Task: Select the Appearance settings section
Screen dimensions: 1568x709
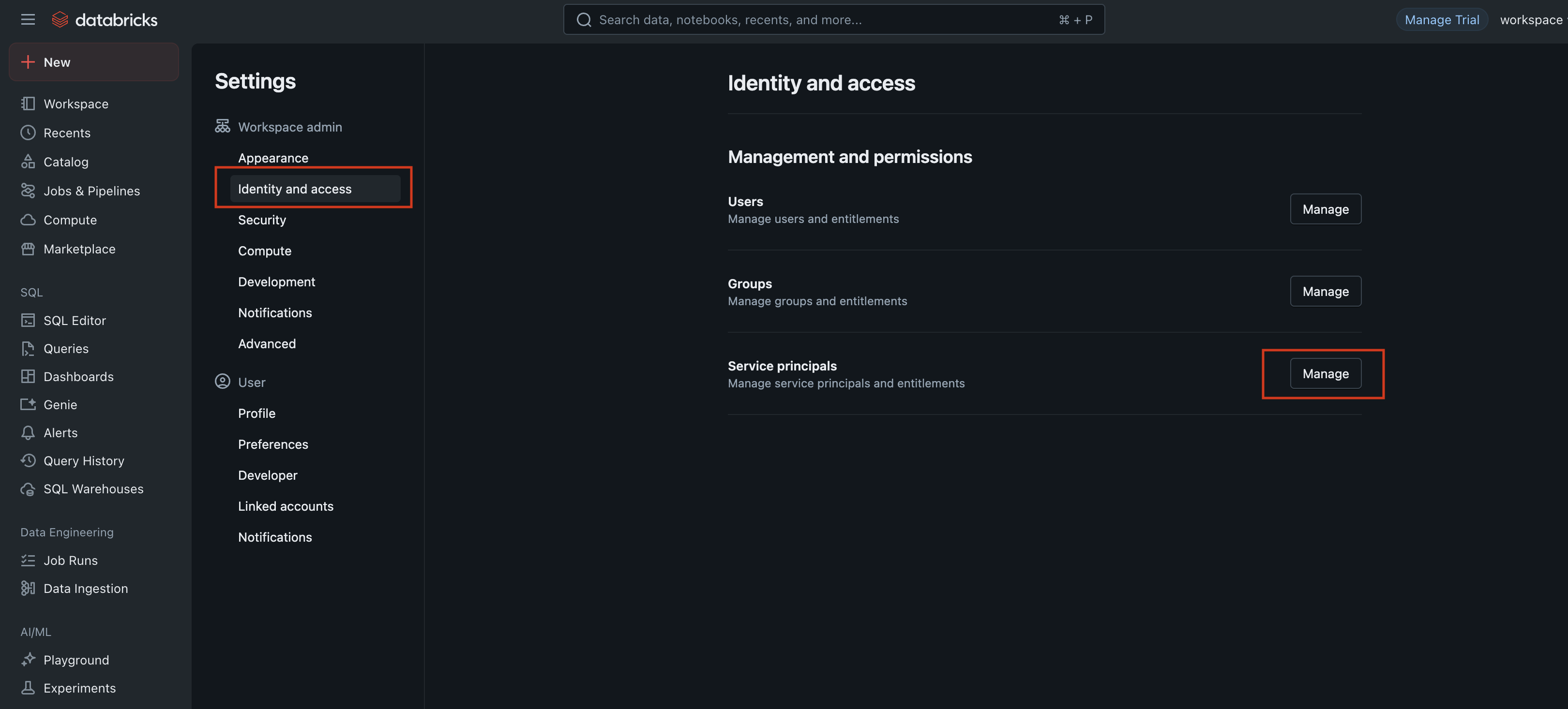Action: tap(272, 158)
